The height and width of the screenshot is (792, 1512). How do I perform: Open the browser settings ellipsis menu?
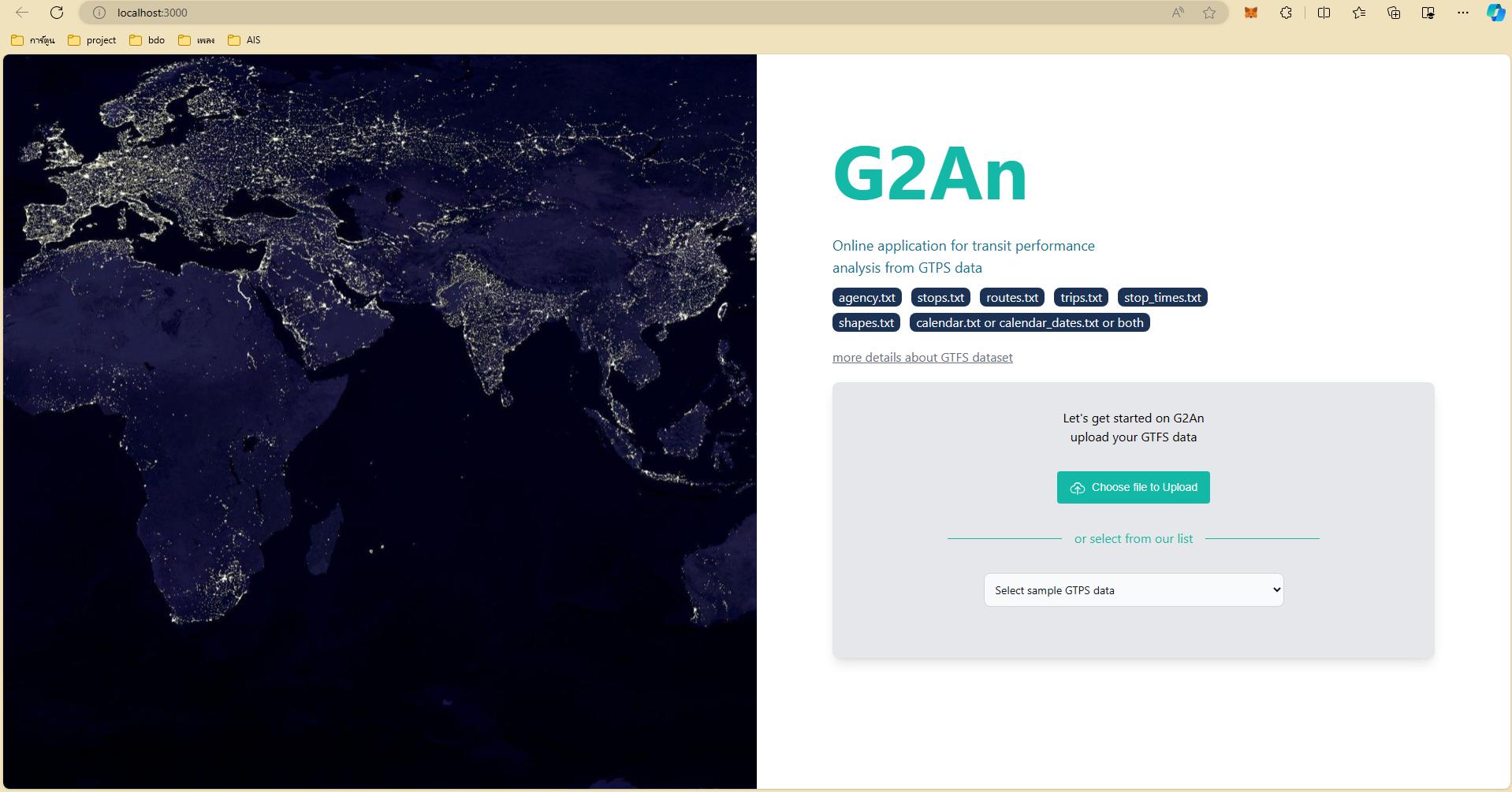coord(1463,13)
